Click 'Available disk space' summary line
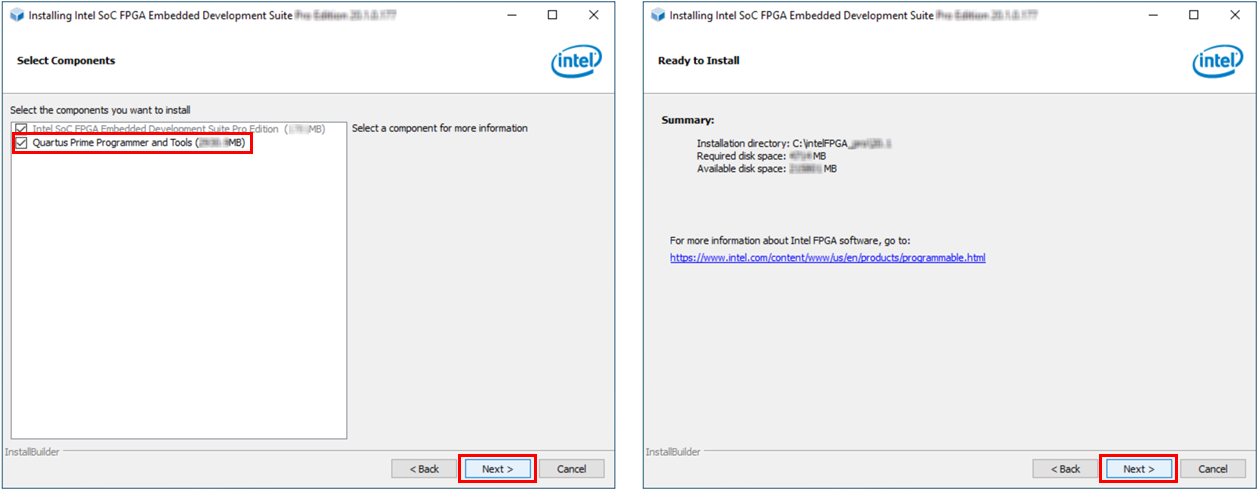Image resolution: width=1258 pixels, height=490 pixels. (x=767, y=169)
